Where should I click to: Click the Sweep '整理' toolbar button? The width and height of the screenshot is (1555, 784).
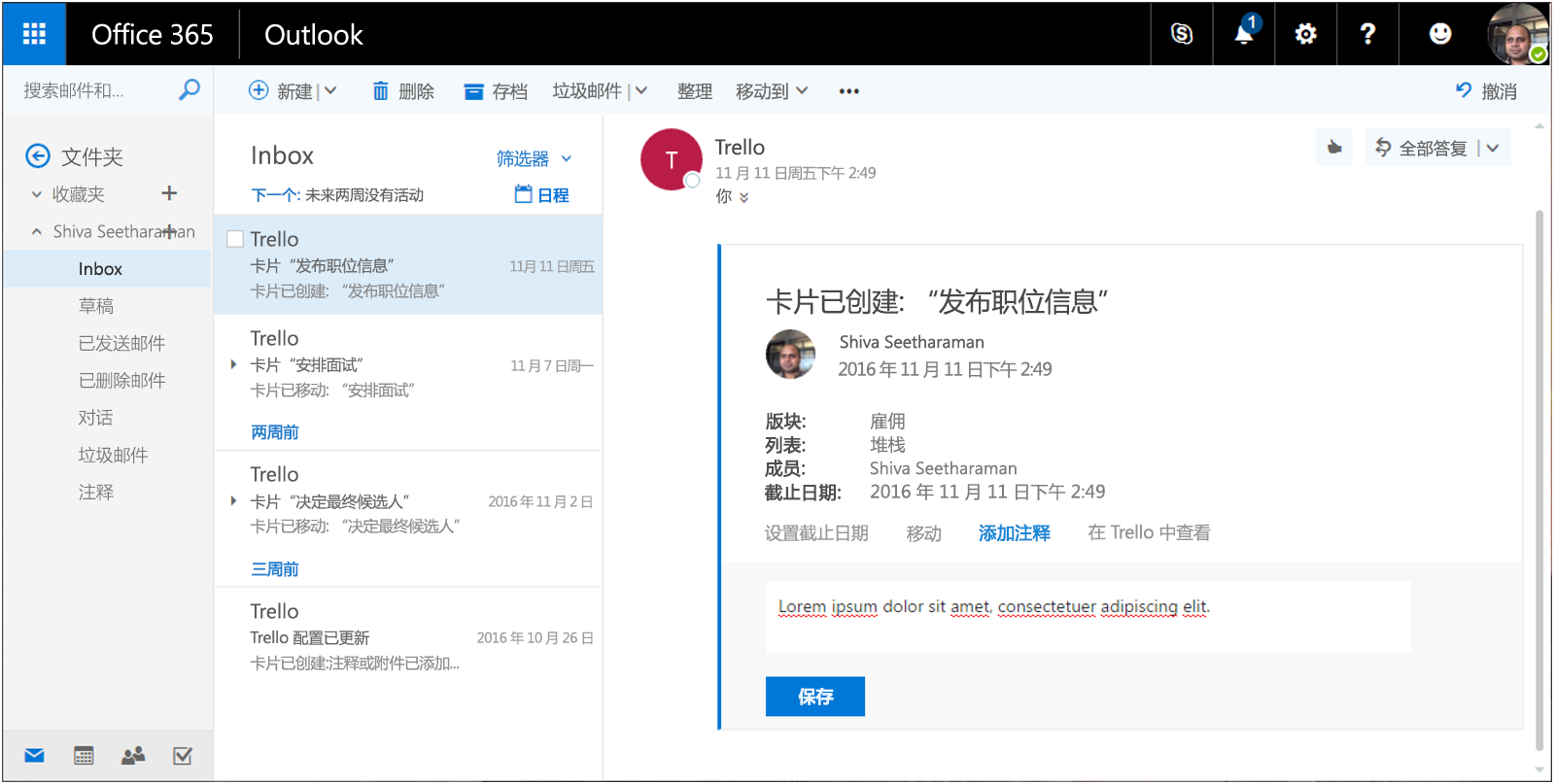tap(694, 91)
